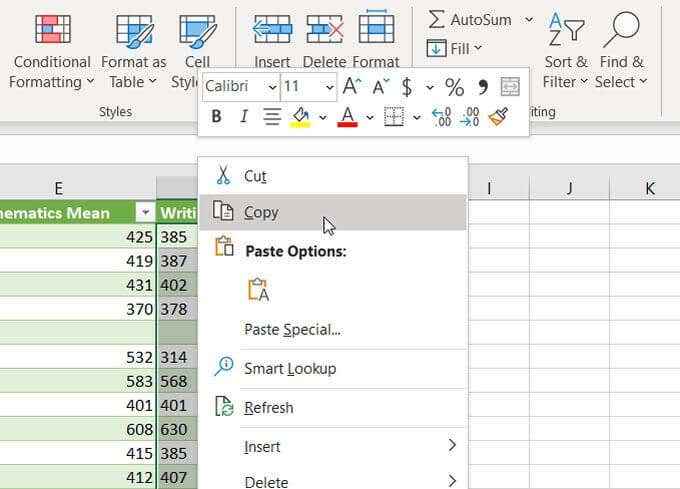The width and height of the screenshot is (680, 489).
Task: Select column J header
Action: pyautogui.click(x=569, y=188)
